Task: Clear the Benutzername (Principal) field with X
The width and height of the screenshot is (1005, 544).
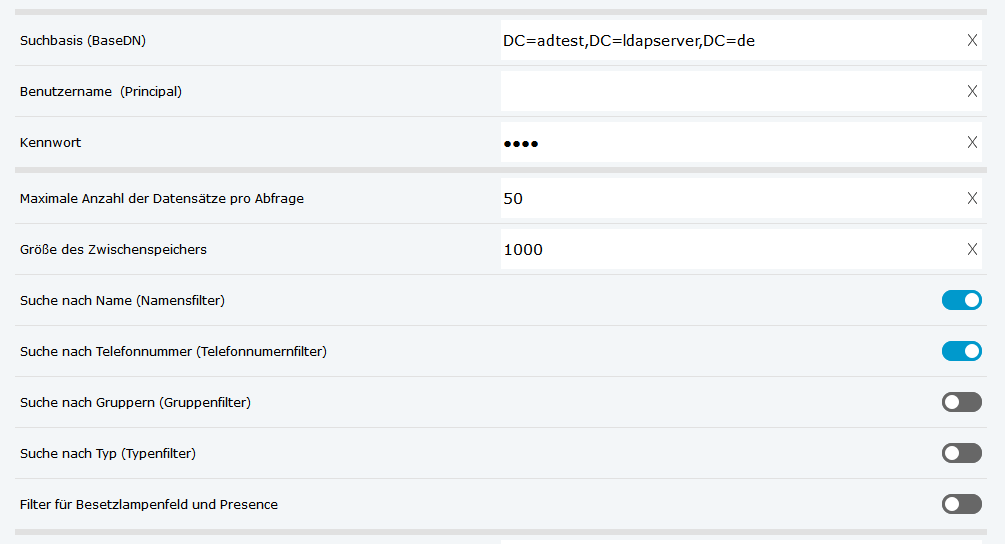Action: tap(972, 91)
